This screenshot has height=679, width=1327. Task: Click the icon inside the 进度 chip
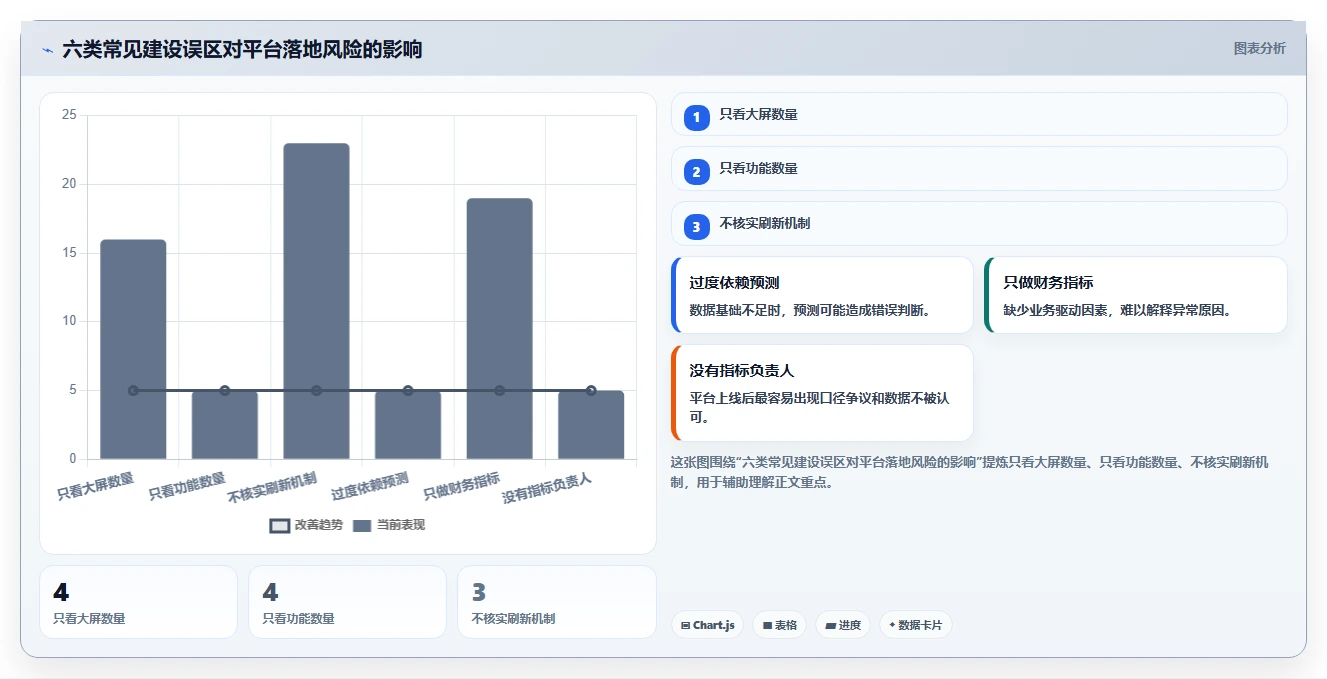tap(830, 625)
